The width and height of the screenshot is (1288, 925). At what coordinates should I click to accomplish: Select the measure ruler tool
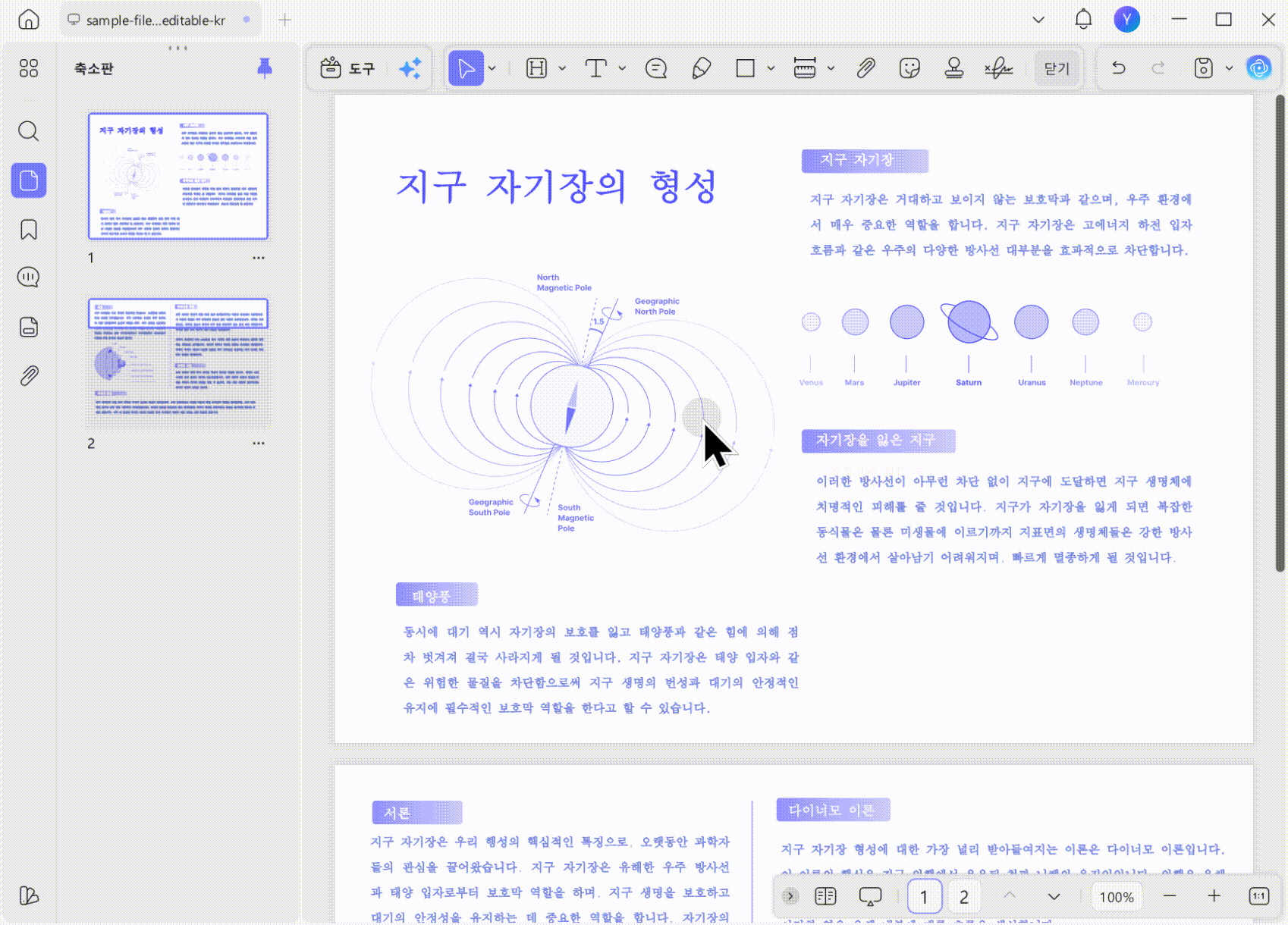[x=805, y=68]
